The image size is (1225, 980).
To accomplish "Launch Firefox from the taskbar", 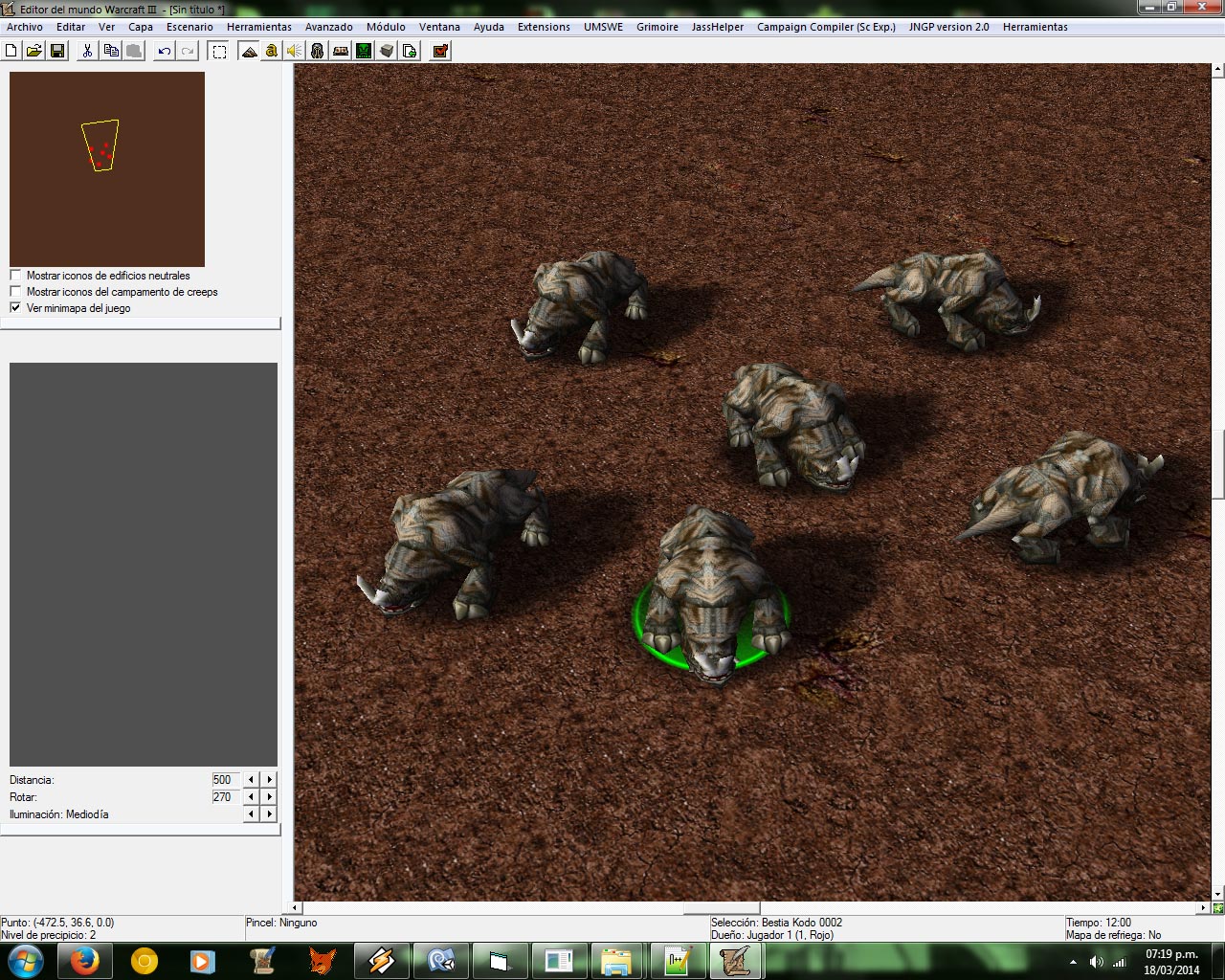I will pos(84,961).
